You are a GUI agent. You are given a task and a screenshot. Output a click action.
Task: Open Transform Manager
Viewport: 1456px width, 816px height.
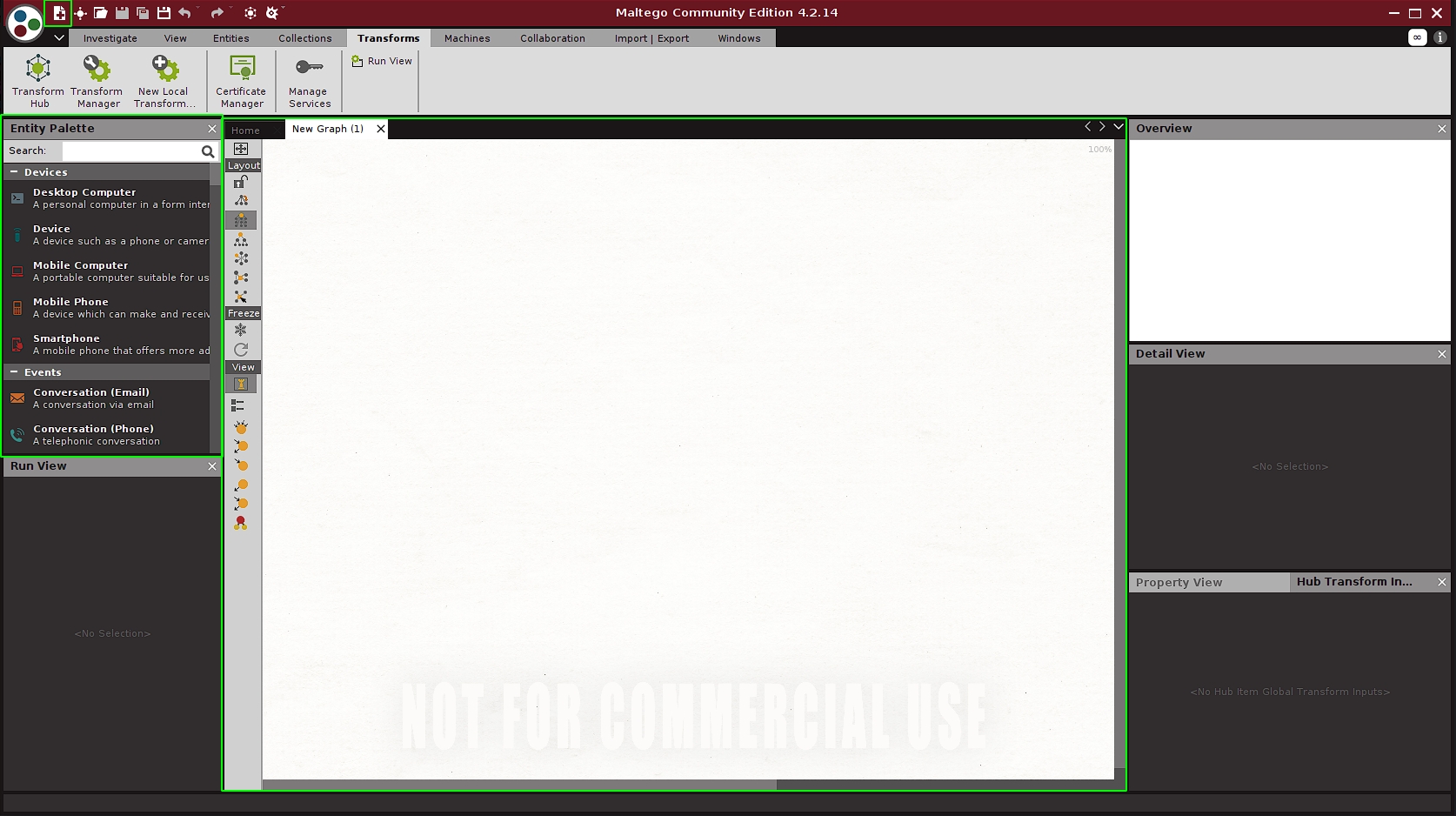(x=97, y=80)
